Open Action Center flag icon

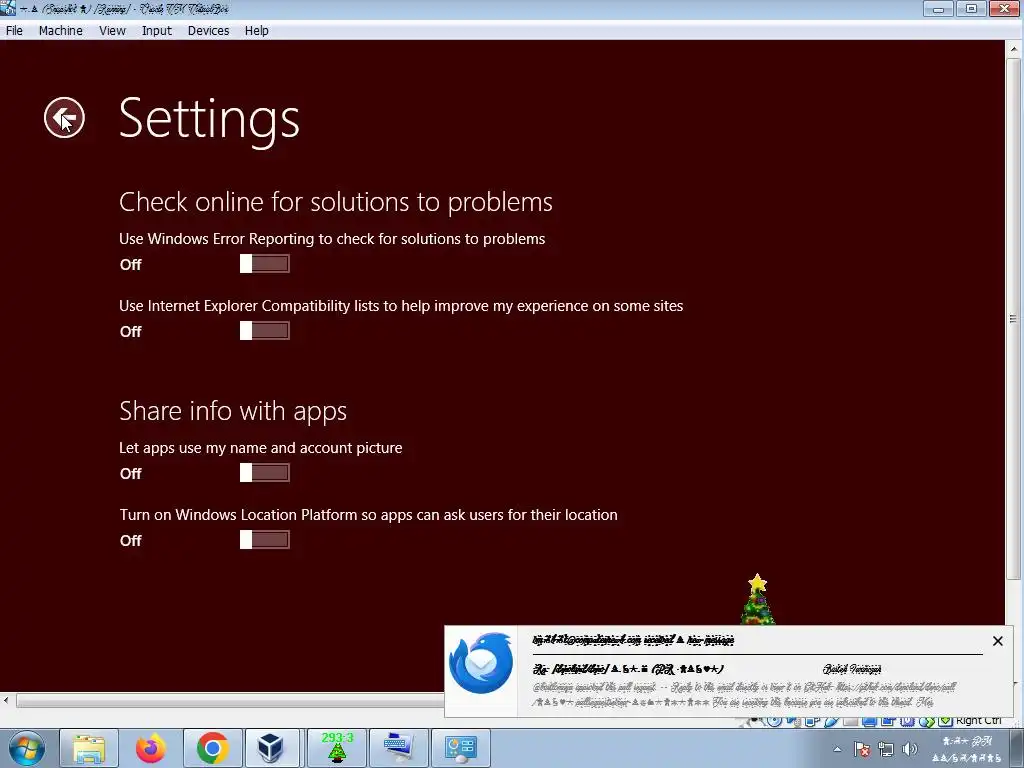point(861,749)
